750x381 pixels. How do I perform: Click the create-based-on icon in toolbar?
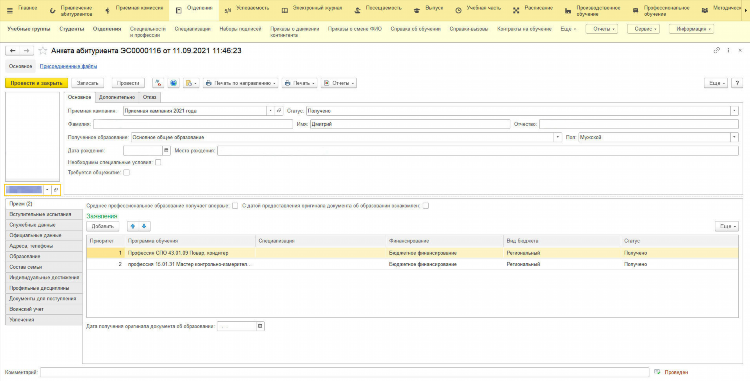click(x=191, y=83)
